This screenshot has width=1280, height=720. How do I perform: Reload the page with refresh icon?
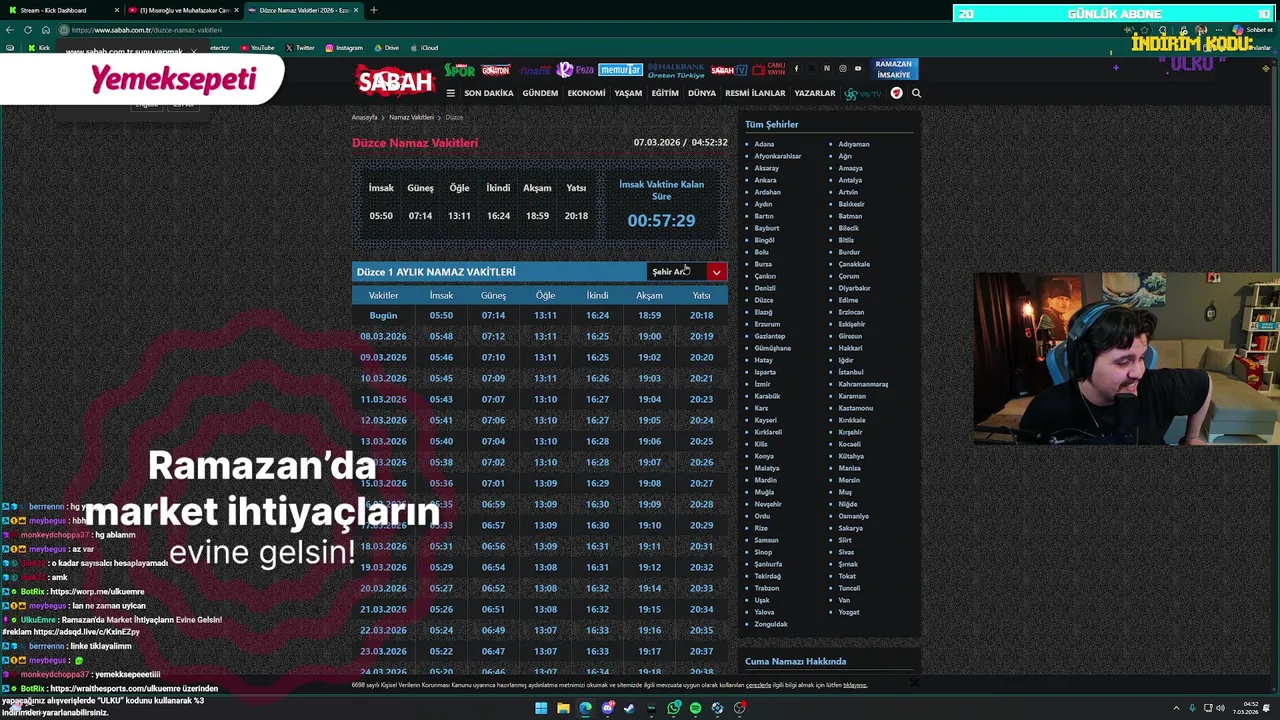pos(28,30)
